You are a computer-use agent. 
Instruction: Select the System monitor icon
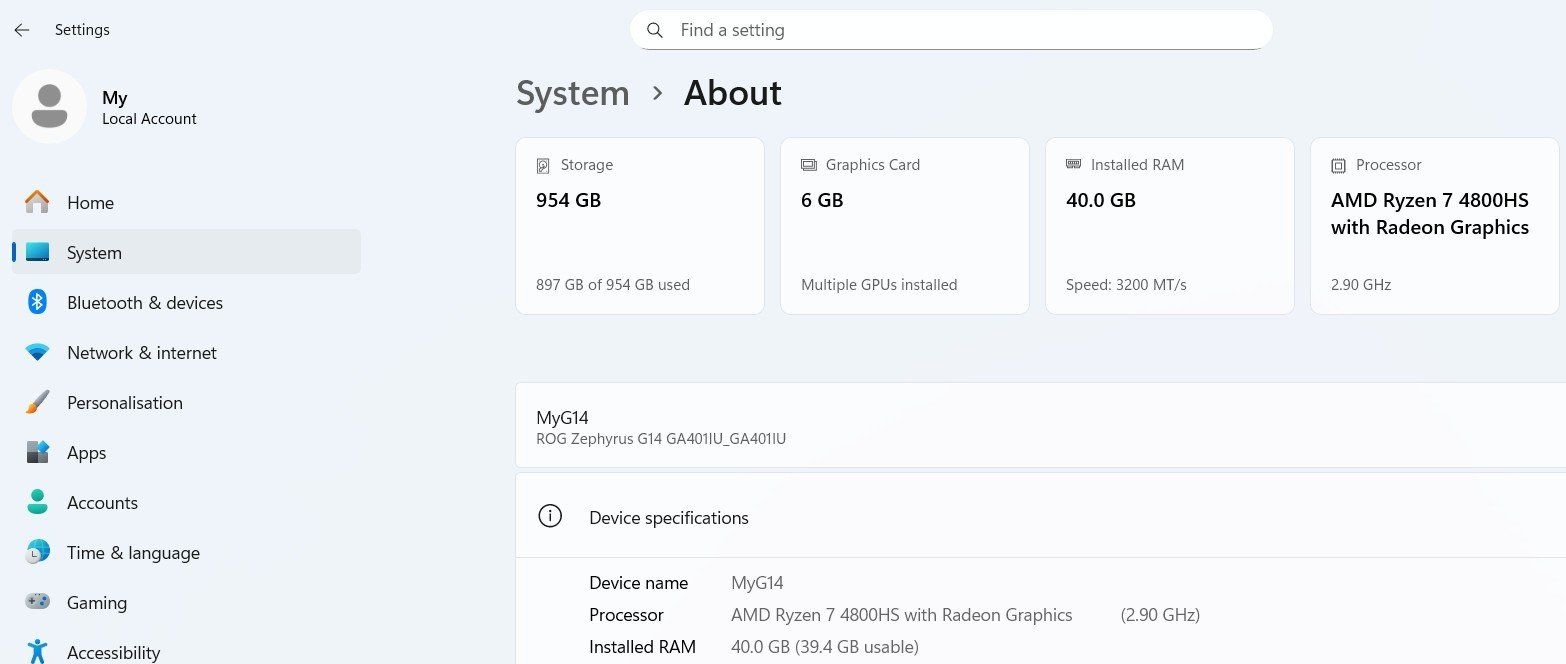click(37, 252)
